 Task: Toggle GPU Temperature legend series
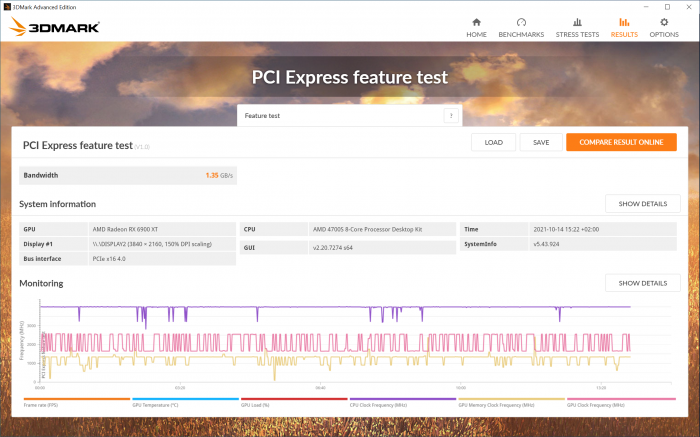tap(155, 406)
